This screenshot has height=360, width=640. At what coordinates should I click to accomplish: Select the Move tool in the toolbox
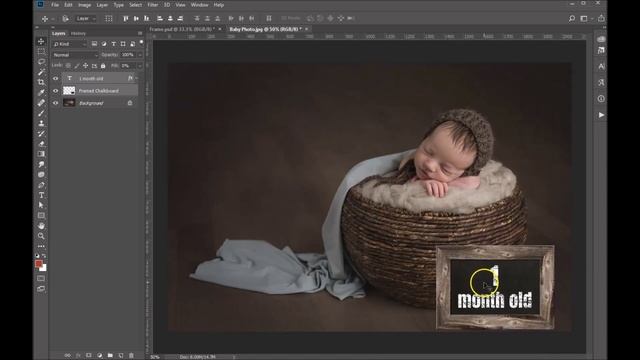pos(41,41)
